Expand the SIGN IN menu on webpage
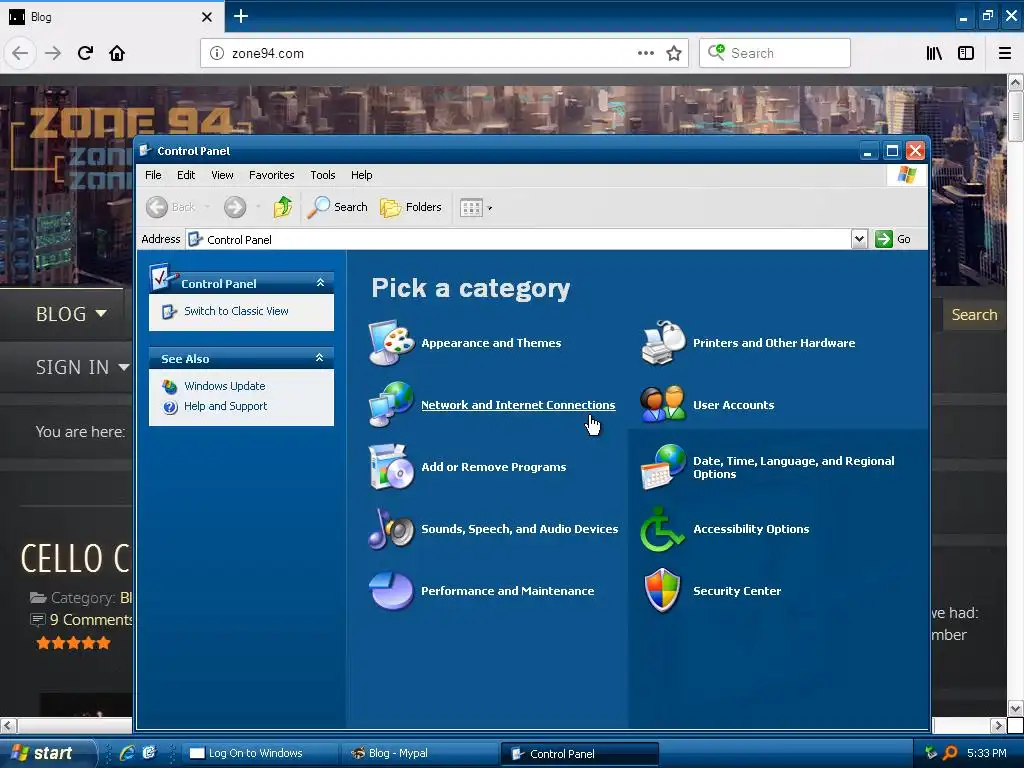Screen dimensions: 1024x768 coord(82,367)
